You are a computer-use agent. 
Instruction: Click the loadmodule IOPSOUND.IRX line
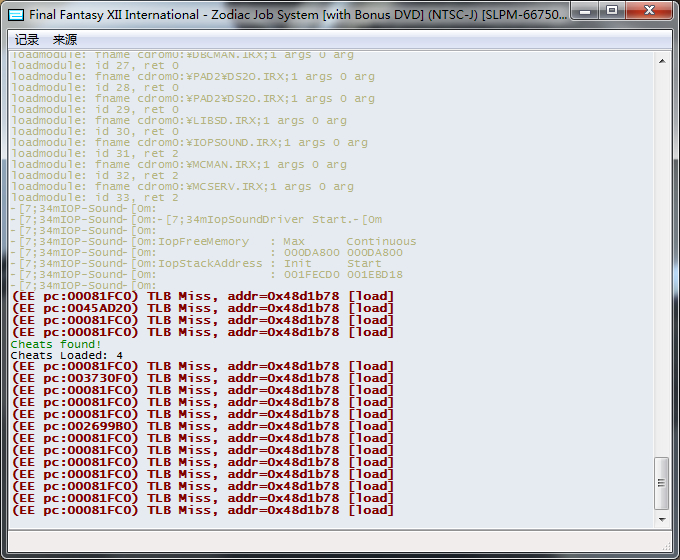(x=190, y=143)
